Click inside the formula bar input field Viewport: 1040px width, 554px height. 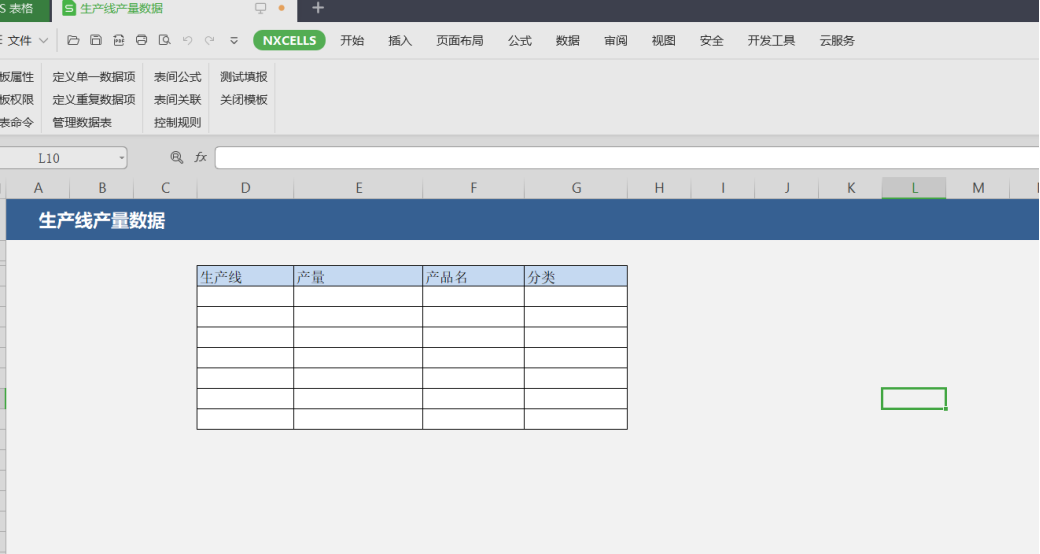(x=620, y=157)
